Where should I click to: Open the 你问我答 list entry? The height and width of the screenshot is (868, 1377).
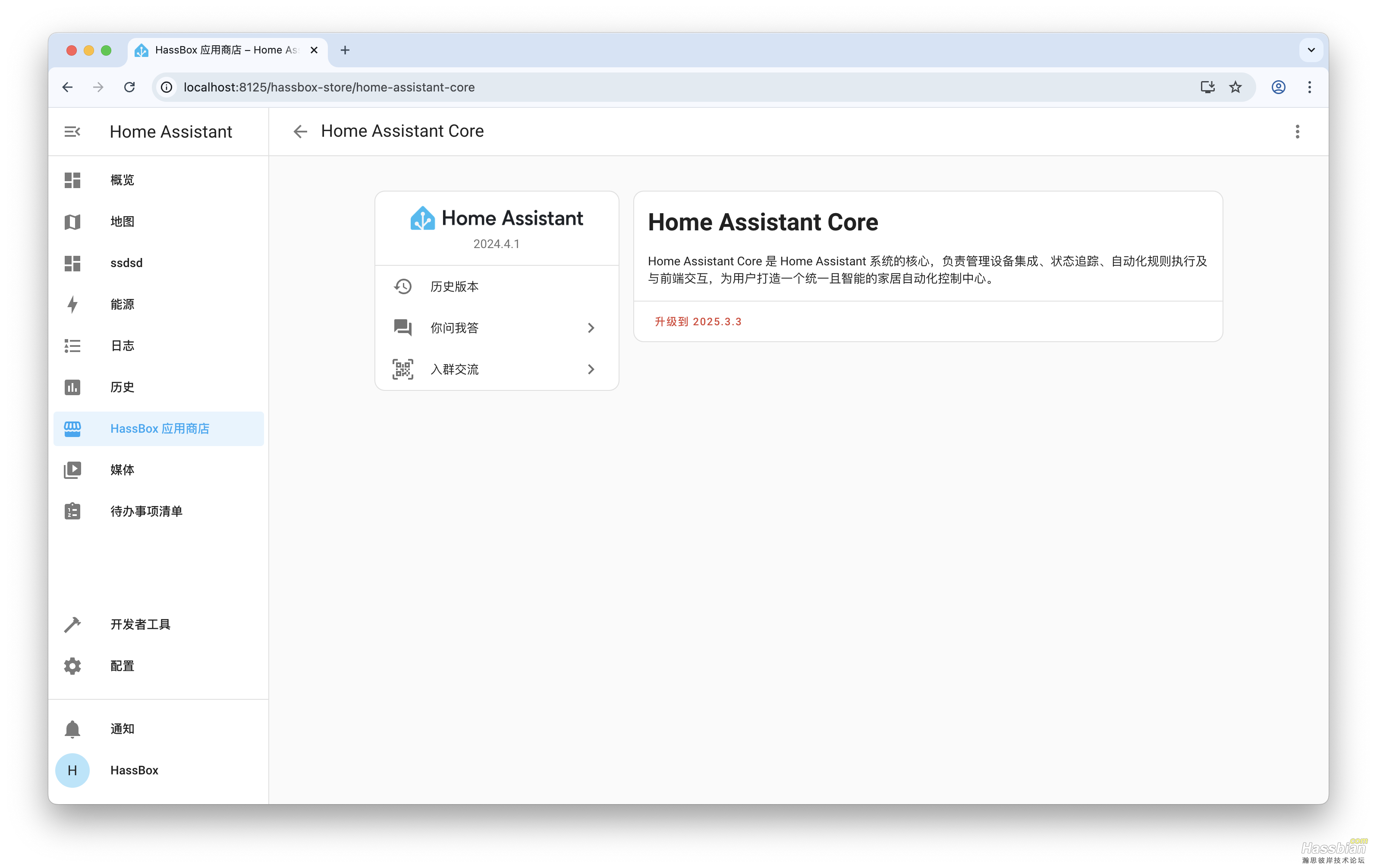(x=497, y=327)
